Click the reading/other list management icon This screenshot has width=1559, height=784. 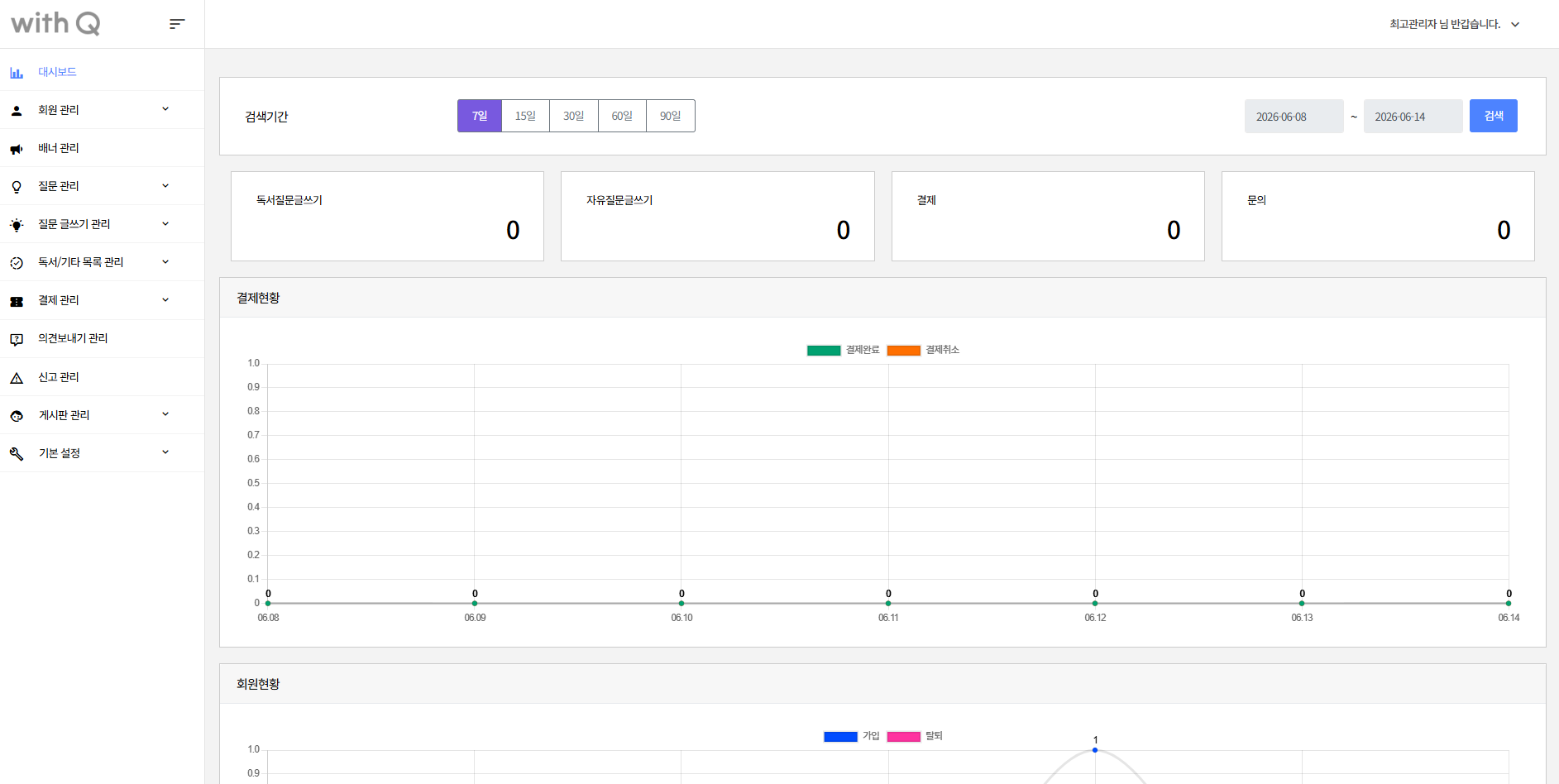pyautogui.click(x=17, y=263)
